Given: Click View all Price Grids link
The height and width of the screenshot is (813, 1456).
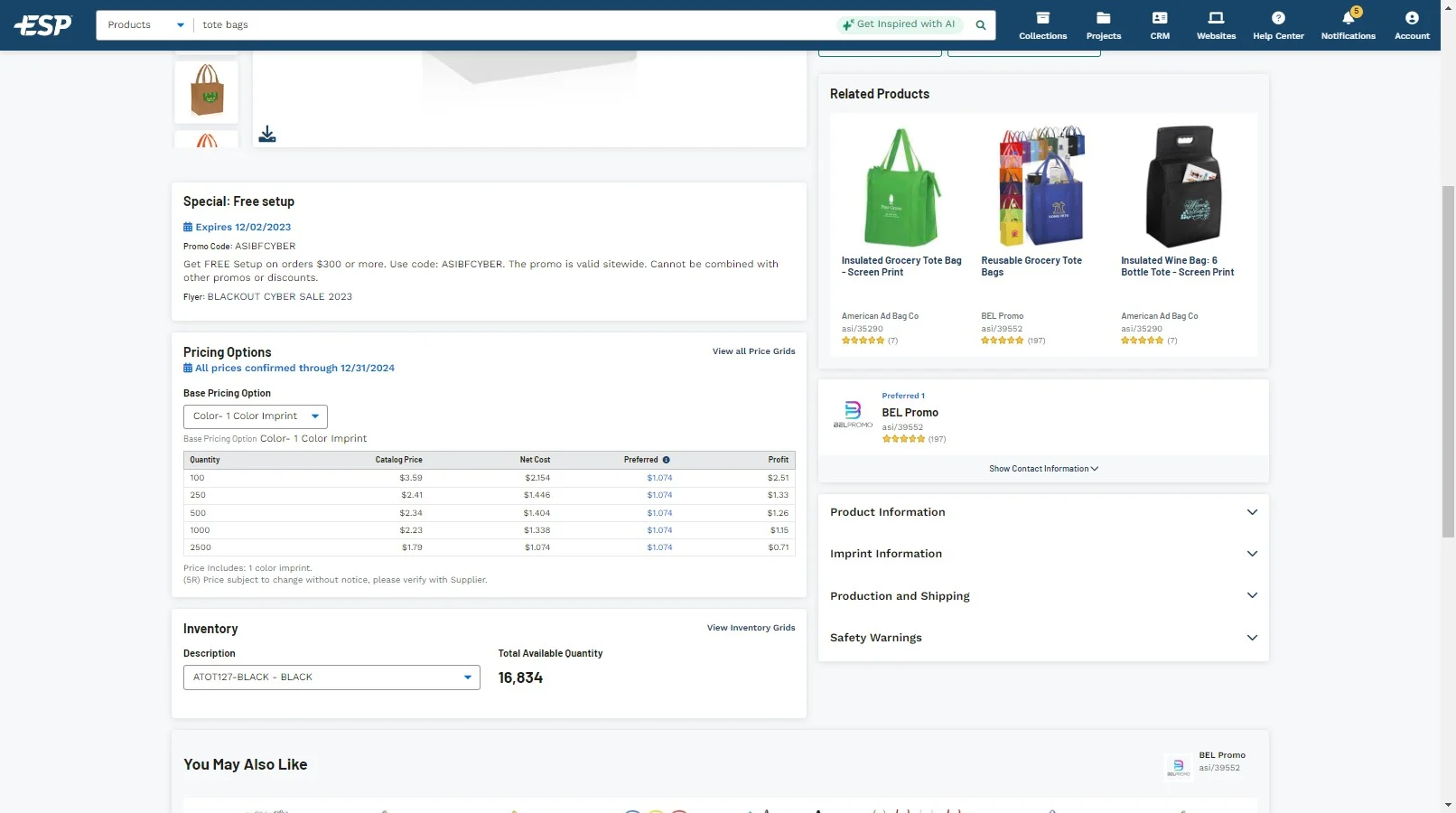Looking at the screenshot, I should (x=753, y=351).
